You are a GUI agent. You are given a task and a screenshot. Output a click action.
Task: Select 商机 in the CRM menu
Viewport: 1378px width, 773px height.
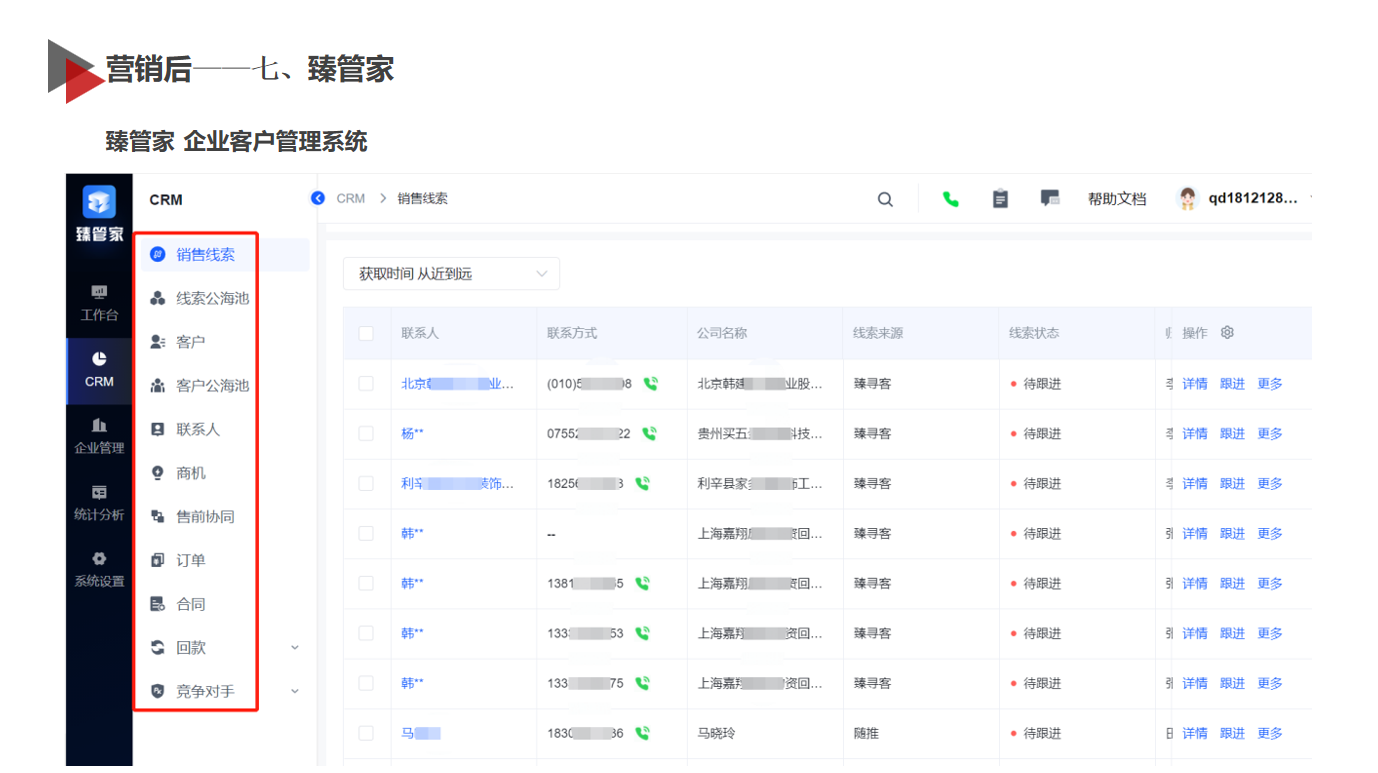[191, 473]
